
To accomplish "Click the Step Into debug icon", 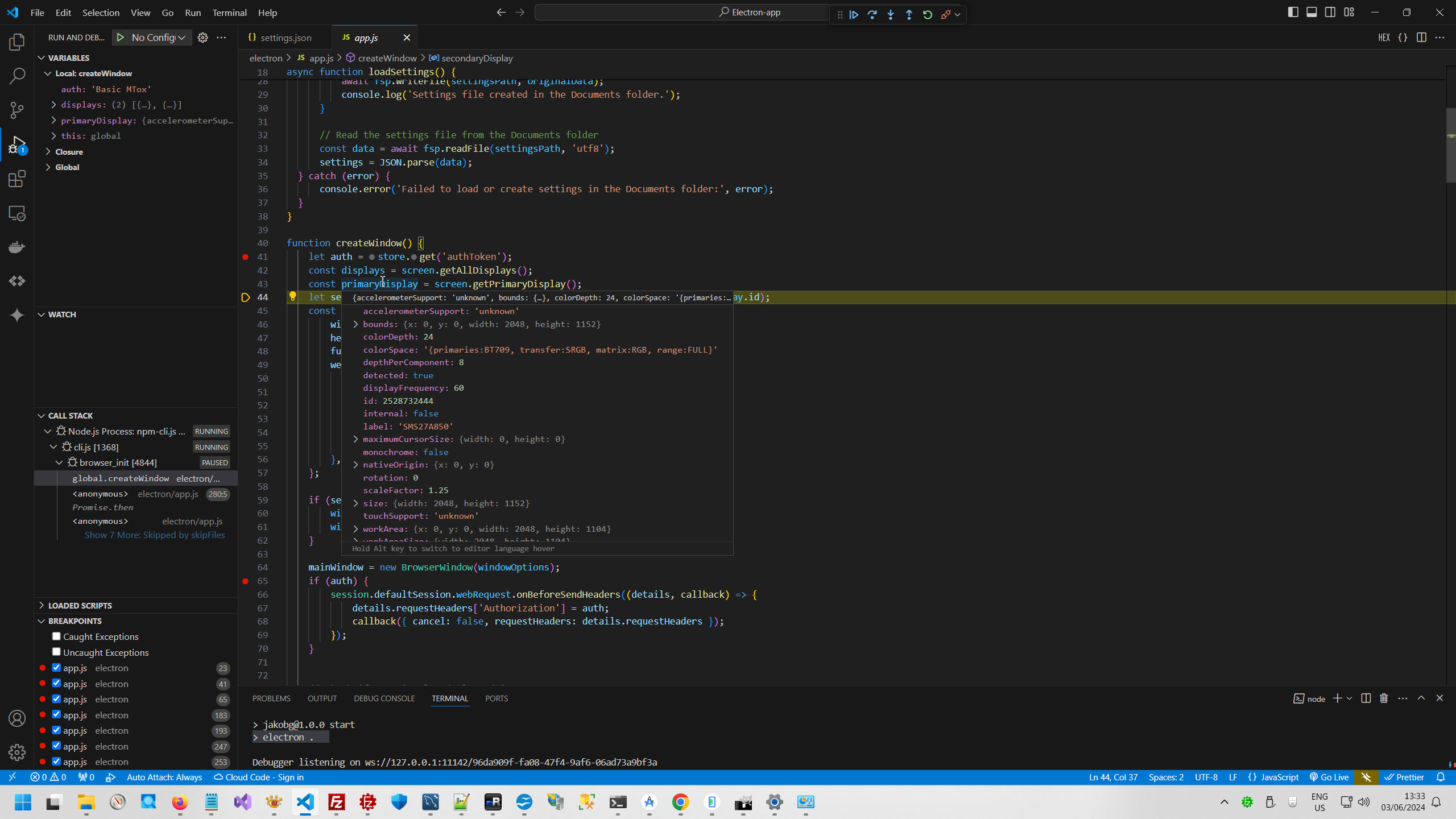I will (x=891, y=15).
